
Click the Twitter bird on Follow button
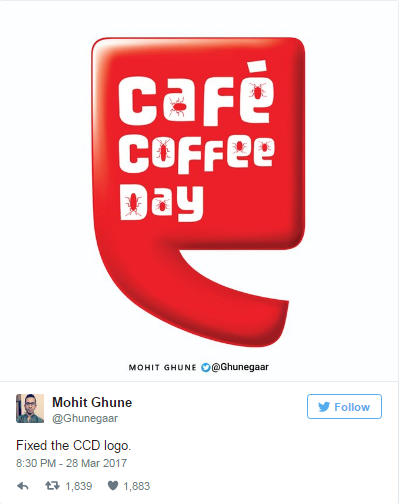click(324, 407)
